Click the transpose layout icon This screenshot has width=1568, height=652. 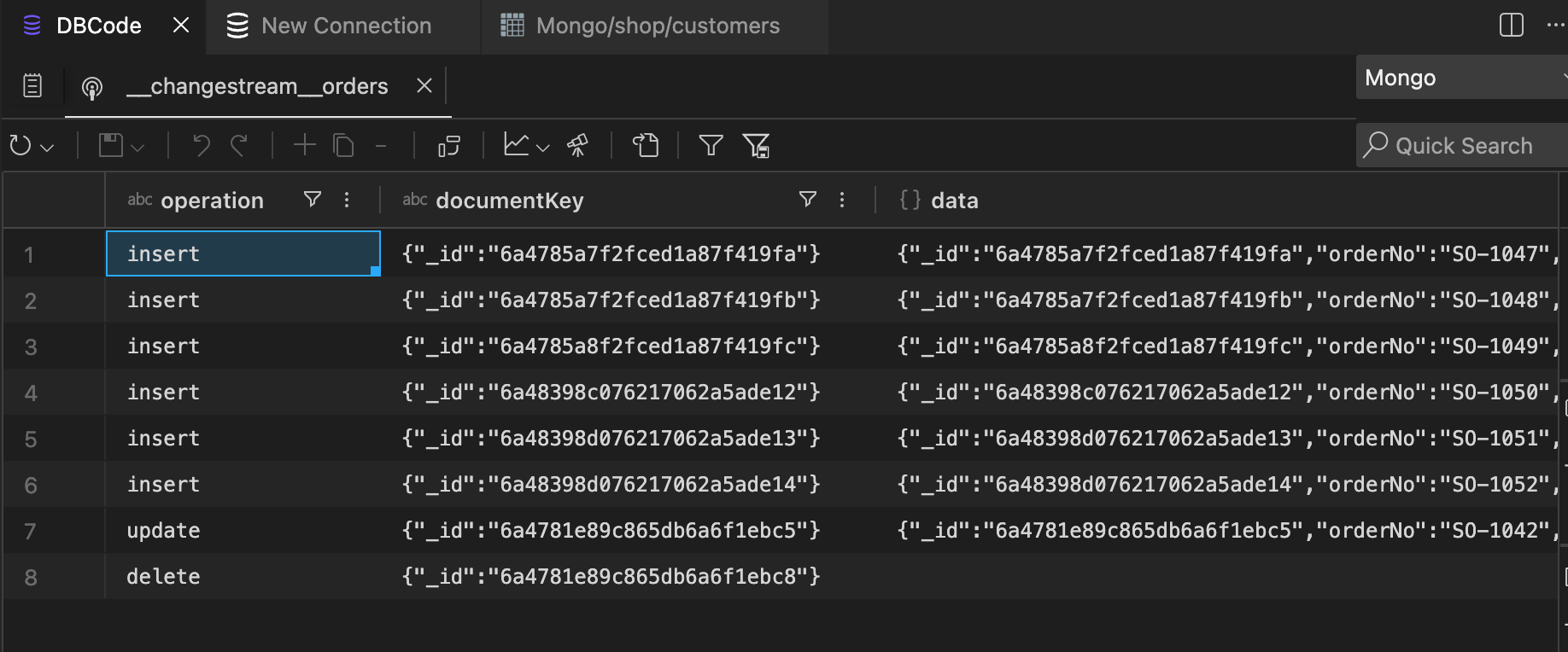449,146
